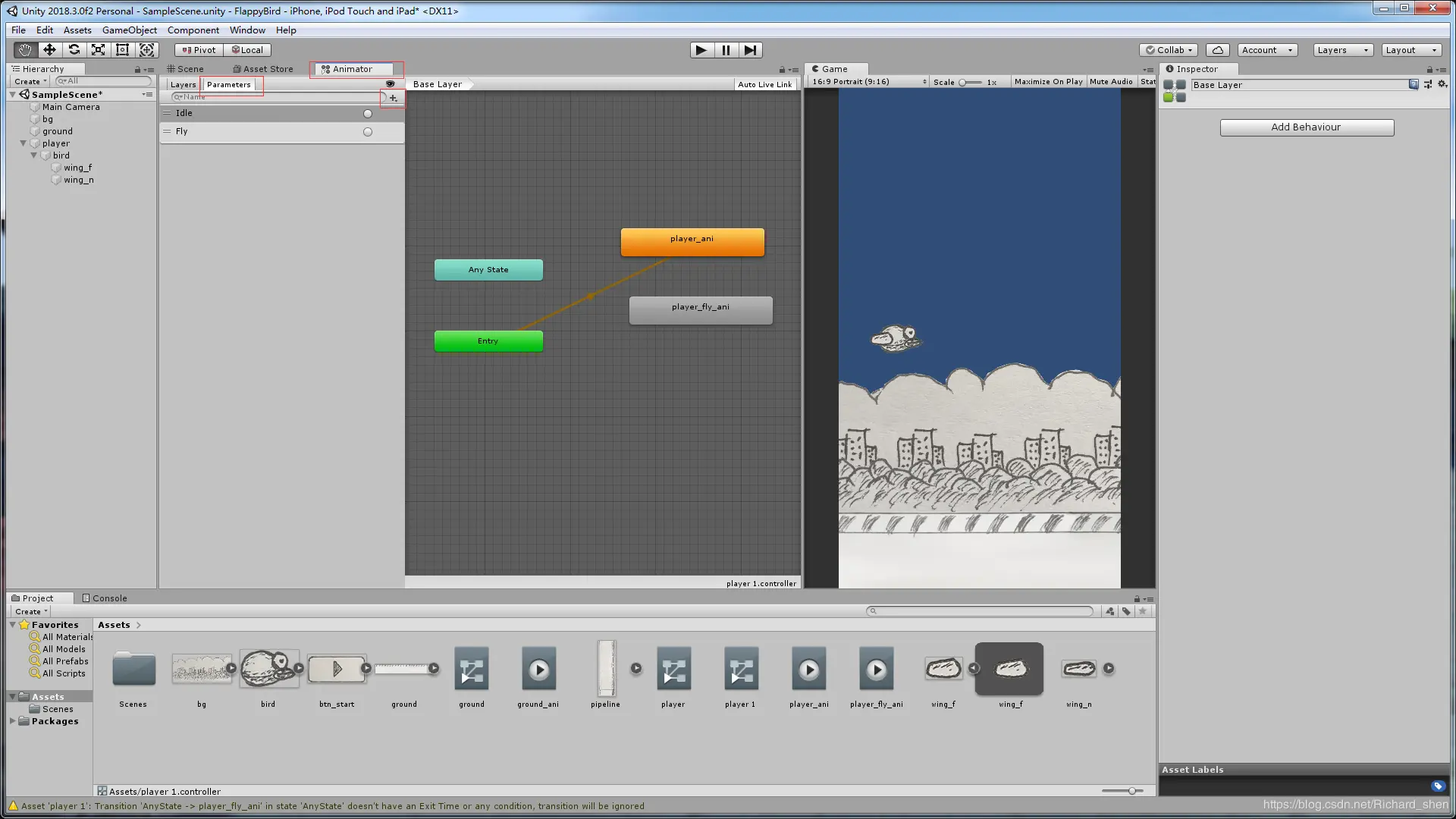Click the Step frame button
The width and height of the screenshot is (1456, 819).
pos(750,50)
